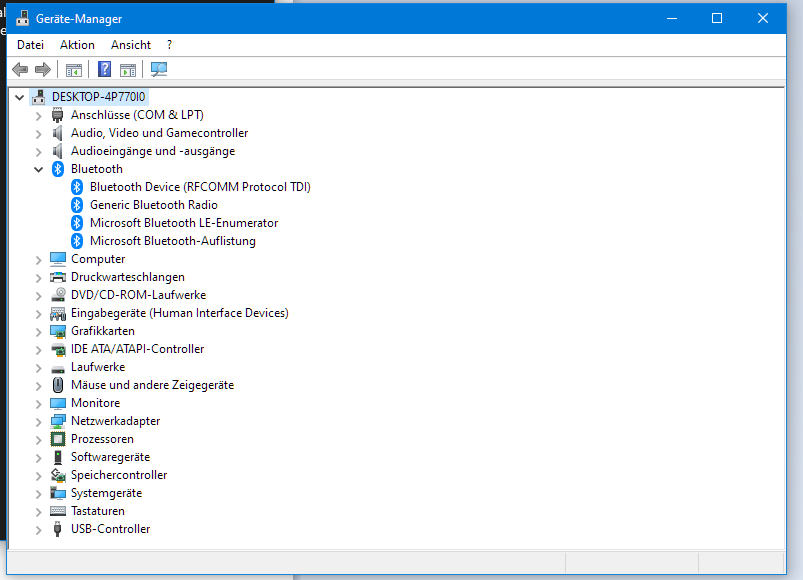
Task: Expand the Netzwerkadapter category
Action: (38, 422)
